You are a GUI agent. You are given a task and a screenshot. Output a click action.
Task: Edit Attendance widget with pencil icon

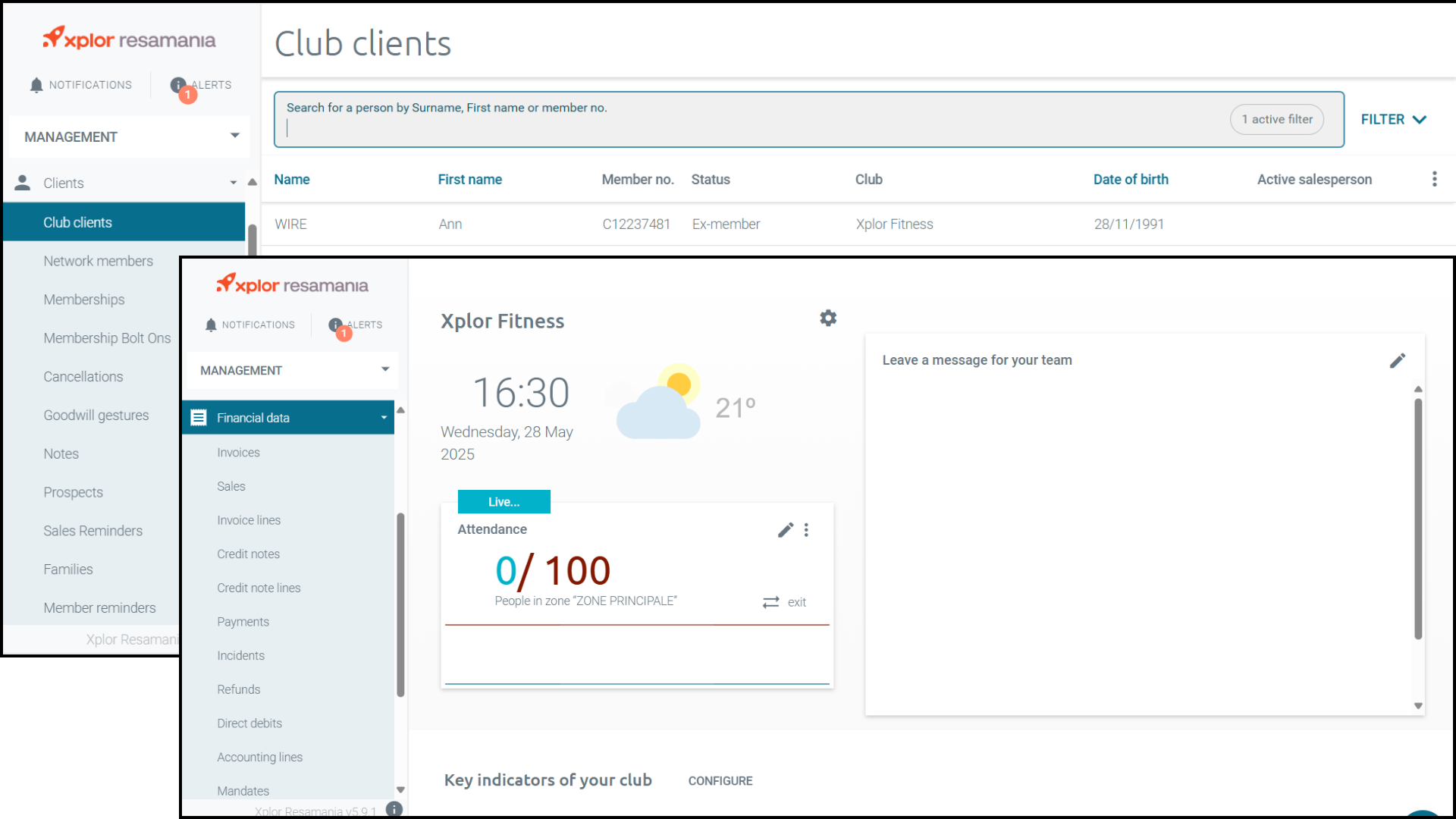click(786, 530)
